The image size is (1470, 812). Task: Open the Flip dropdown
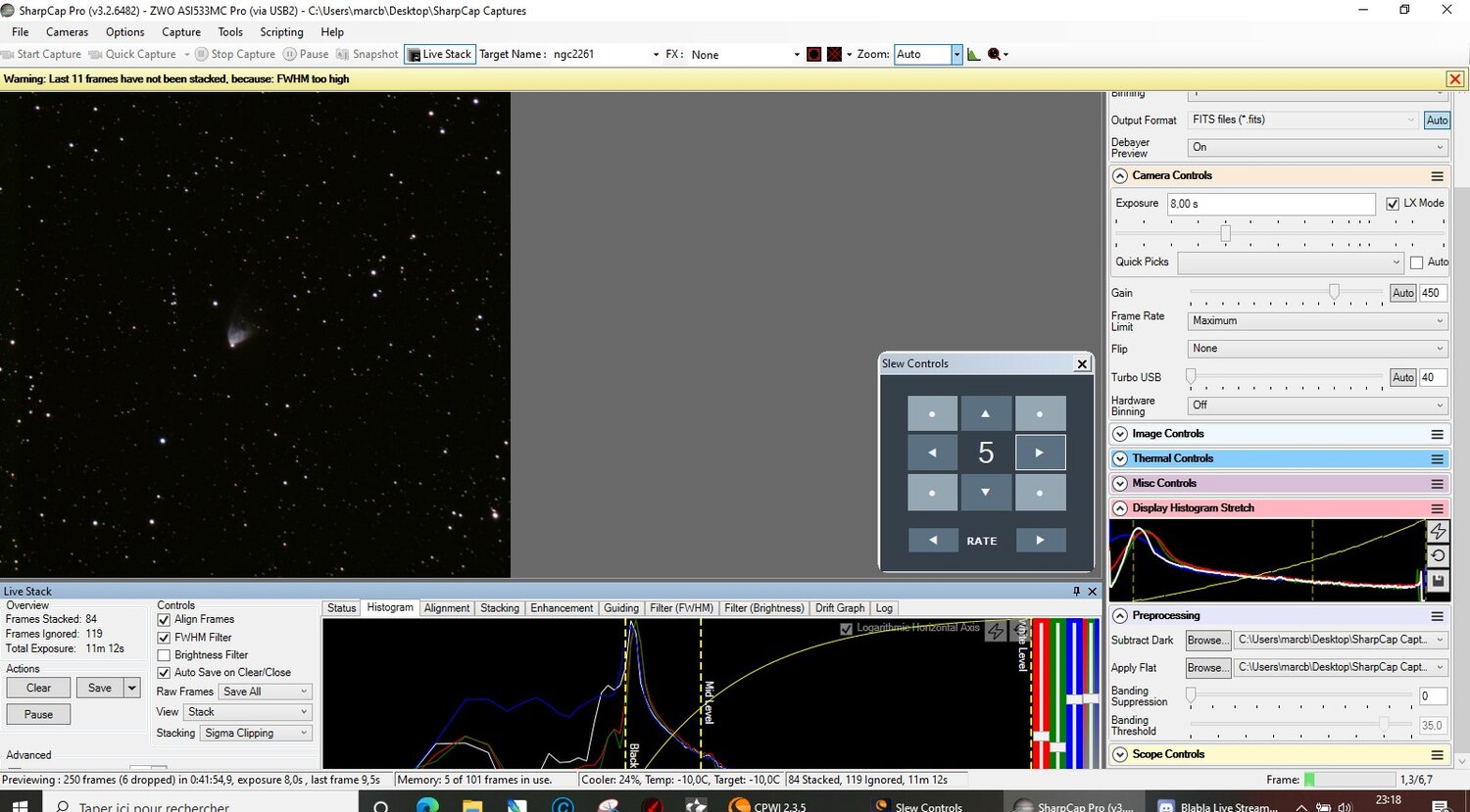[x=1317, y=349]
